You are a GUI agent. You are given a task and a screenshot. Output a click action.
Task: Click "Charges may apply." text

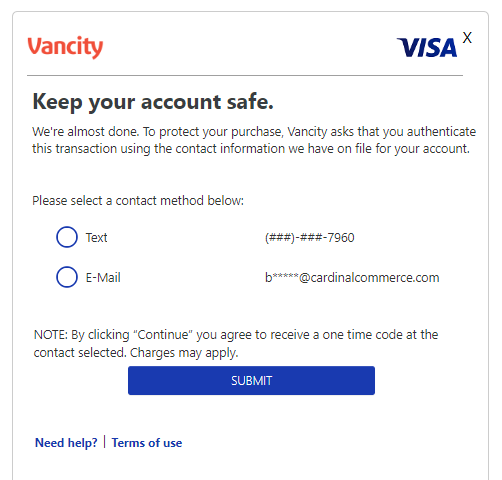point(184,353)
